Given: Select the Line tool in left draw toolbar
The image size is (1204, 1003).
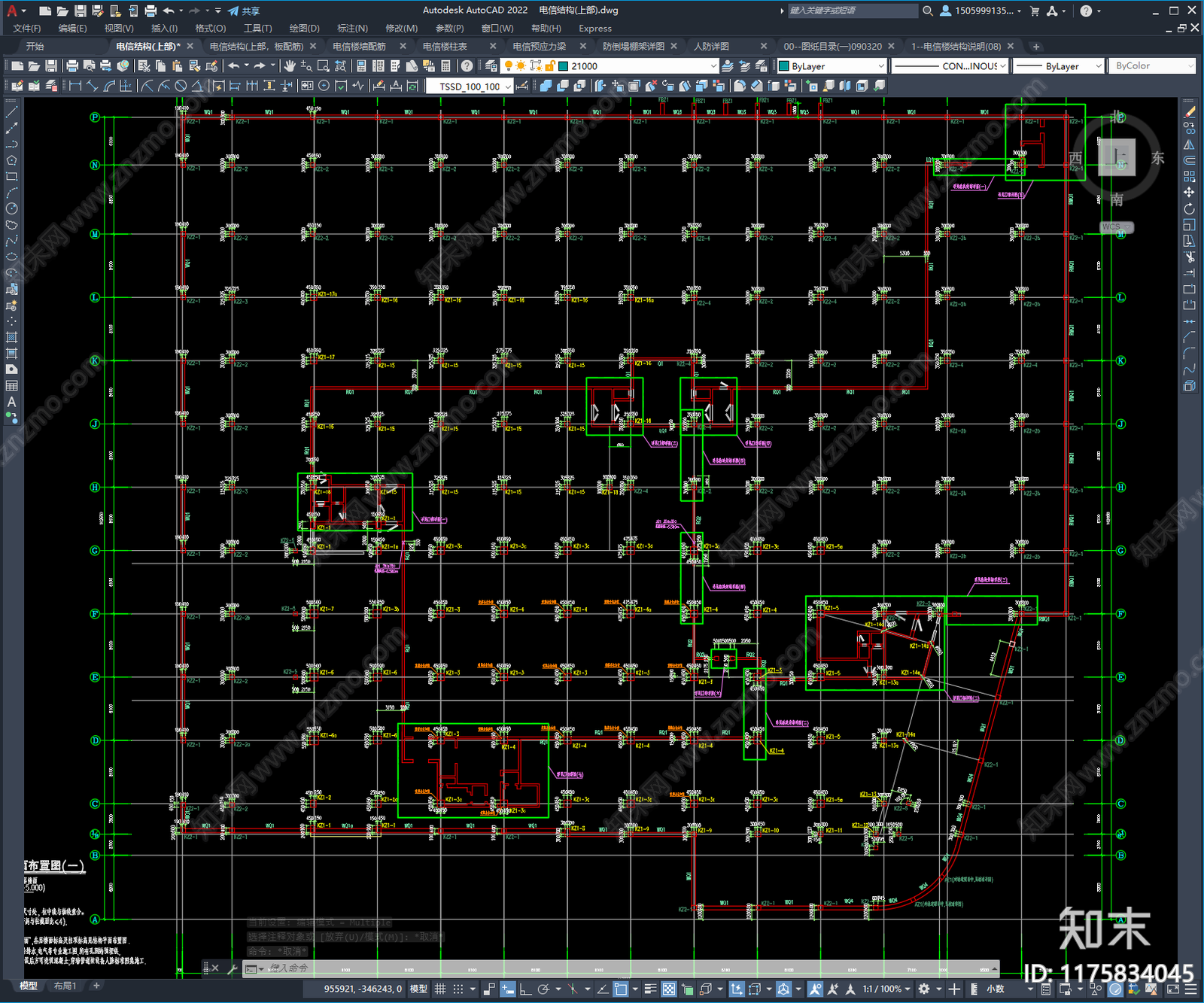Looking at the screenshot, I should (12, 111).
